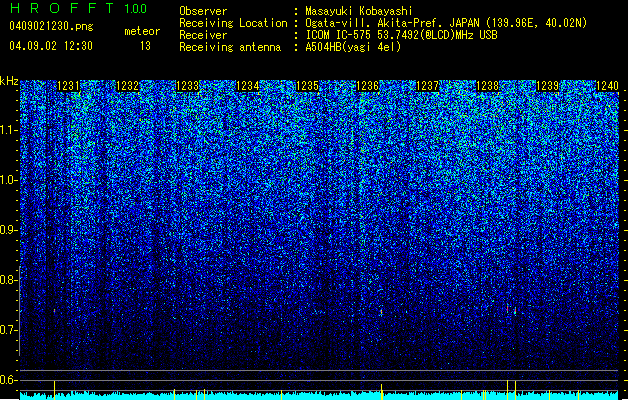
Task: Click the Receiving Location value text
Action: pos(446,23)
